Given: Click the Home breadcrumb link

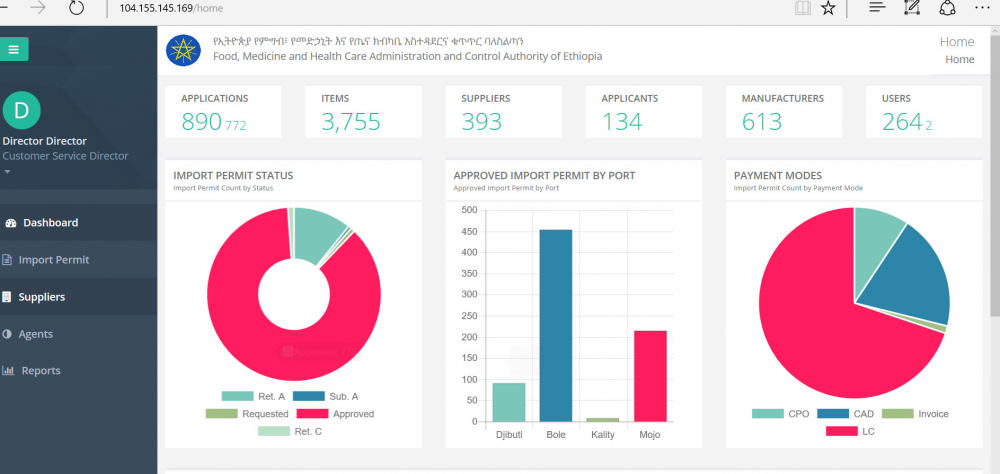Looking at the screenshot, I should click(959, 60).
